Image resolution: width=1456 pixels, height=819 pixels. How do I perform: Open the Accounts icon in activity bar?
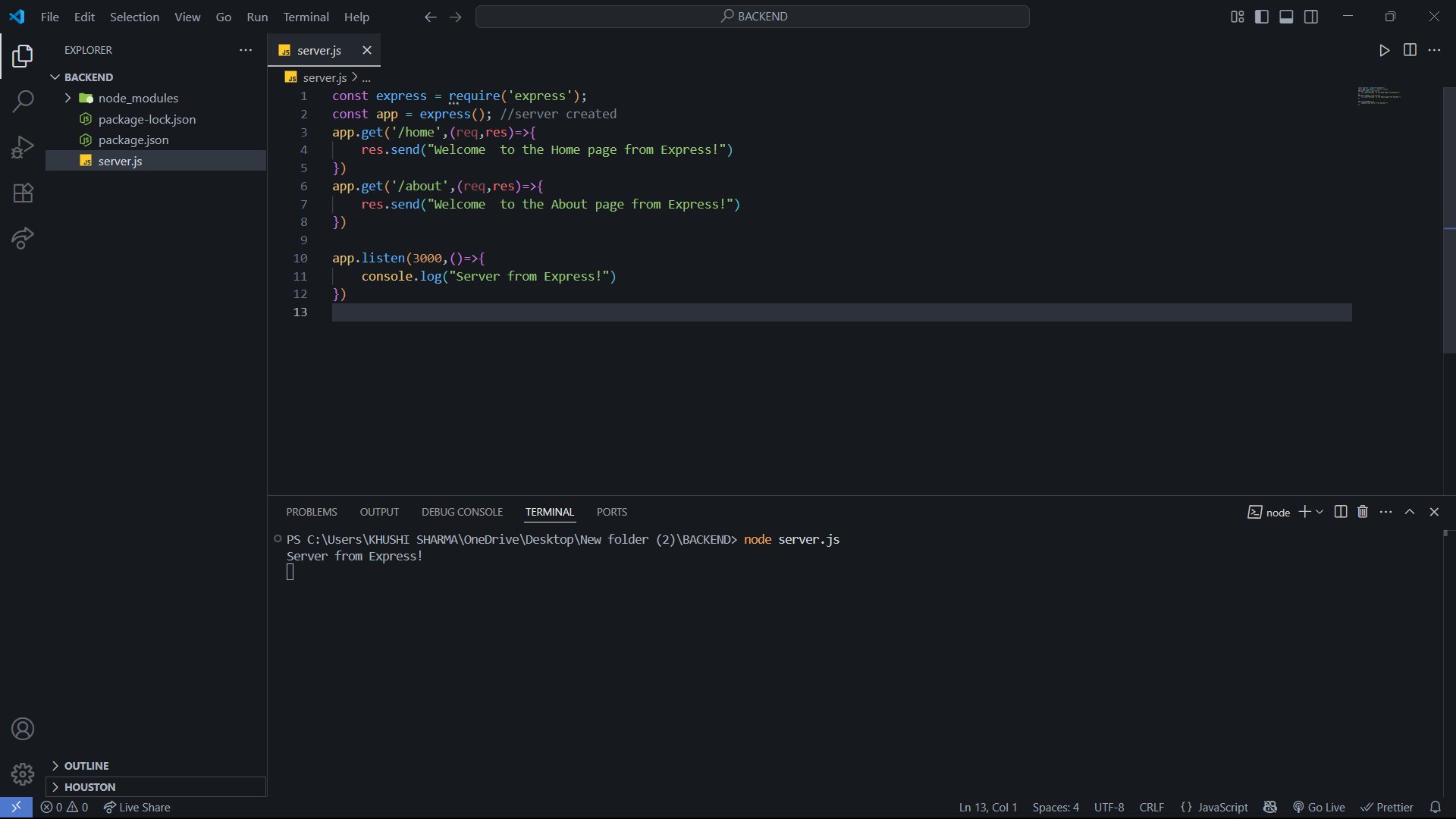coord(23,729)
